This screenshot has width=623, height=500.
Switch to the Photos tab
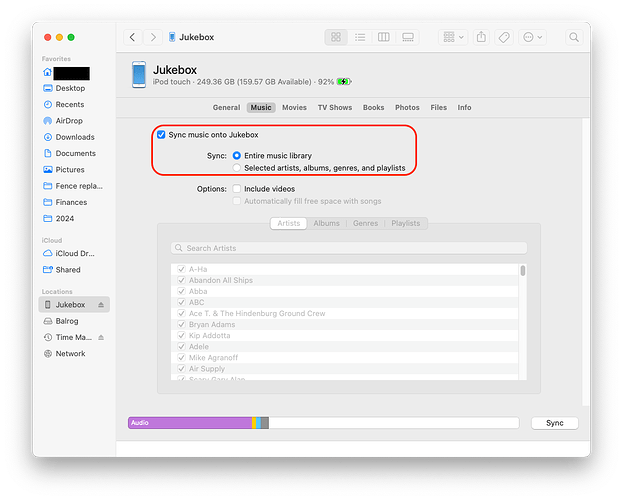click(x=407, y=108)
